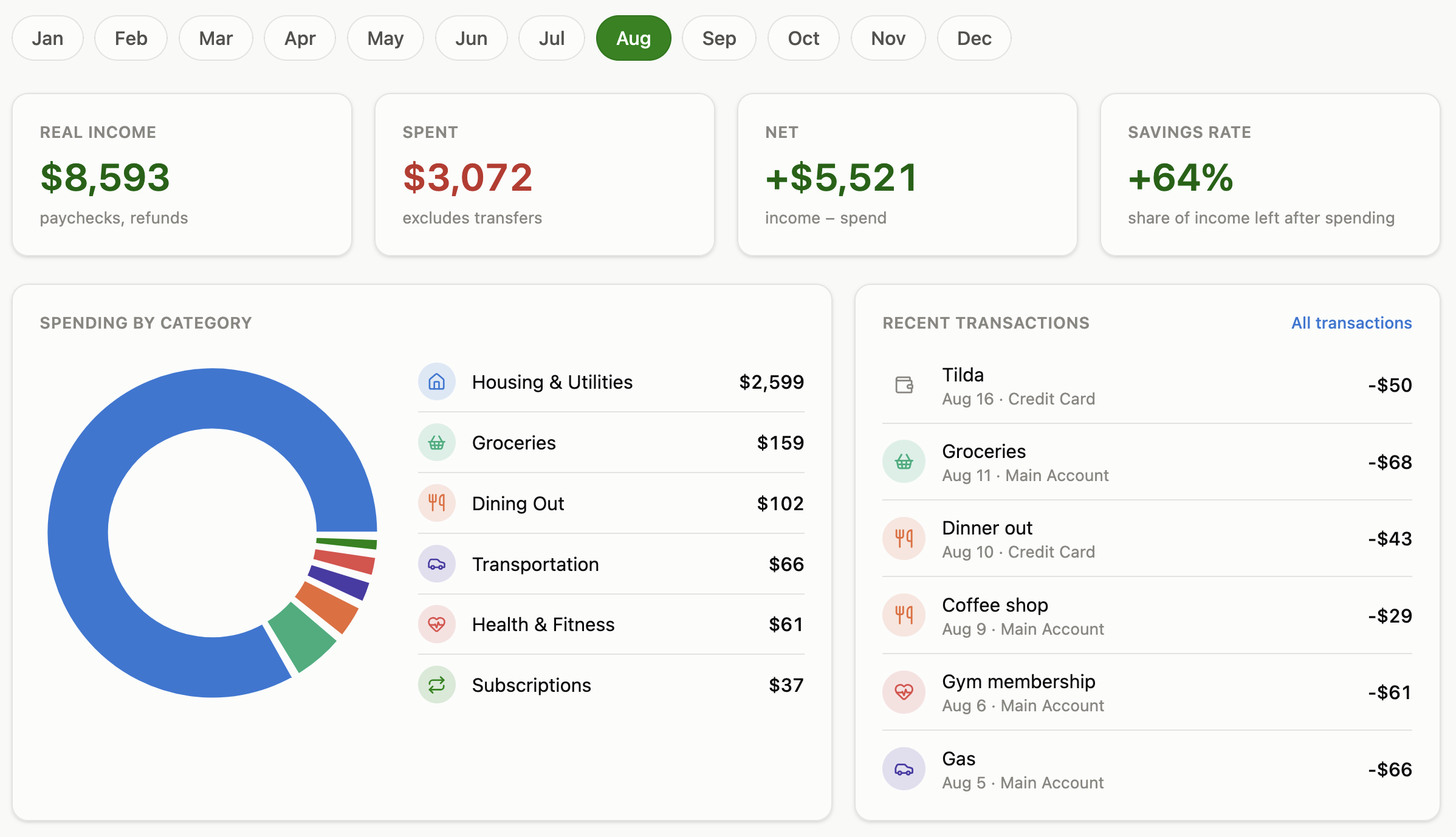Viewport: 1456px width, 837px height.
Task: Click the Dinner out transaction name
Action: pos(987,528)
